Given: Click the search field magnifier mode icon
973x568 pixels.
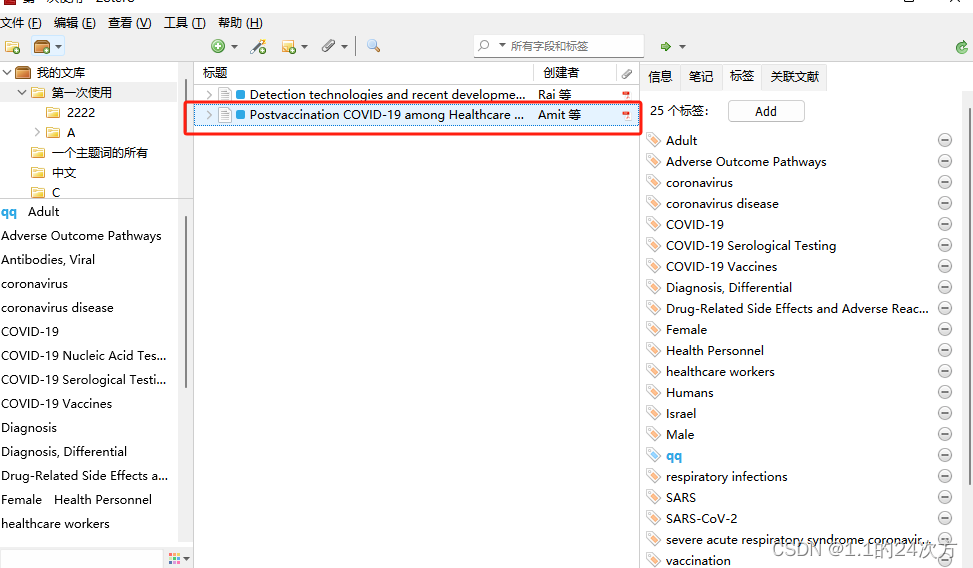Looking at the screenshot, I should click(x=485, y=45).
